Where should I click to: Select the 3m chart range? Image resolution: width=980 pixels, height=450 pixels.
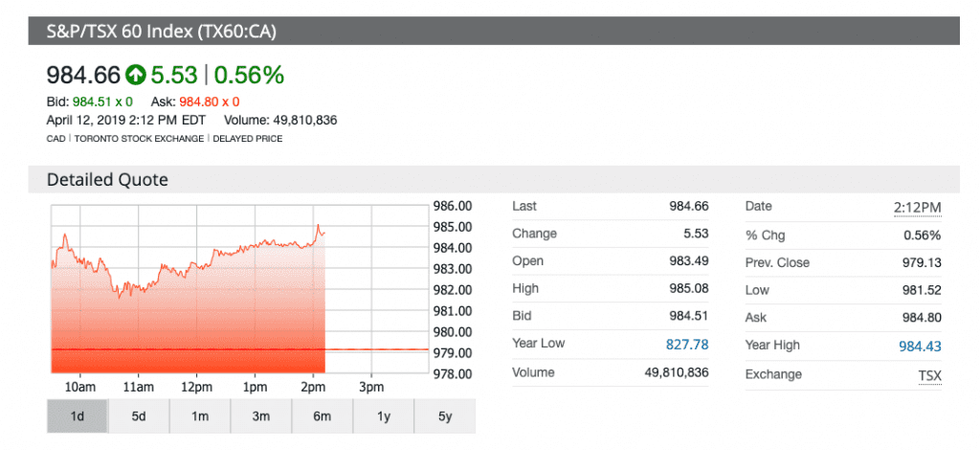tap(260, 416)
